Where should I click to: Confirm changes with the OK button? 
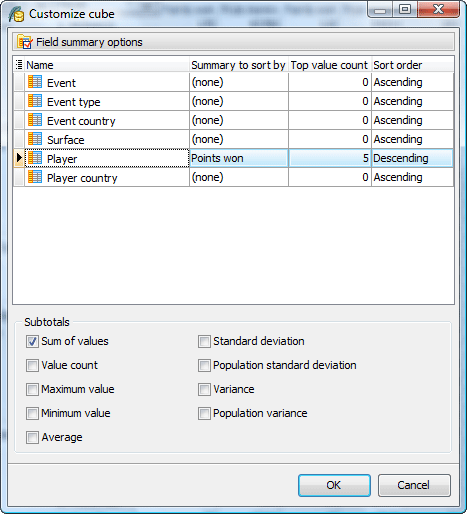click(334, 485)
